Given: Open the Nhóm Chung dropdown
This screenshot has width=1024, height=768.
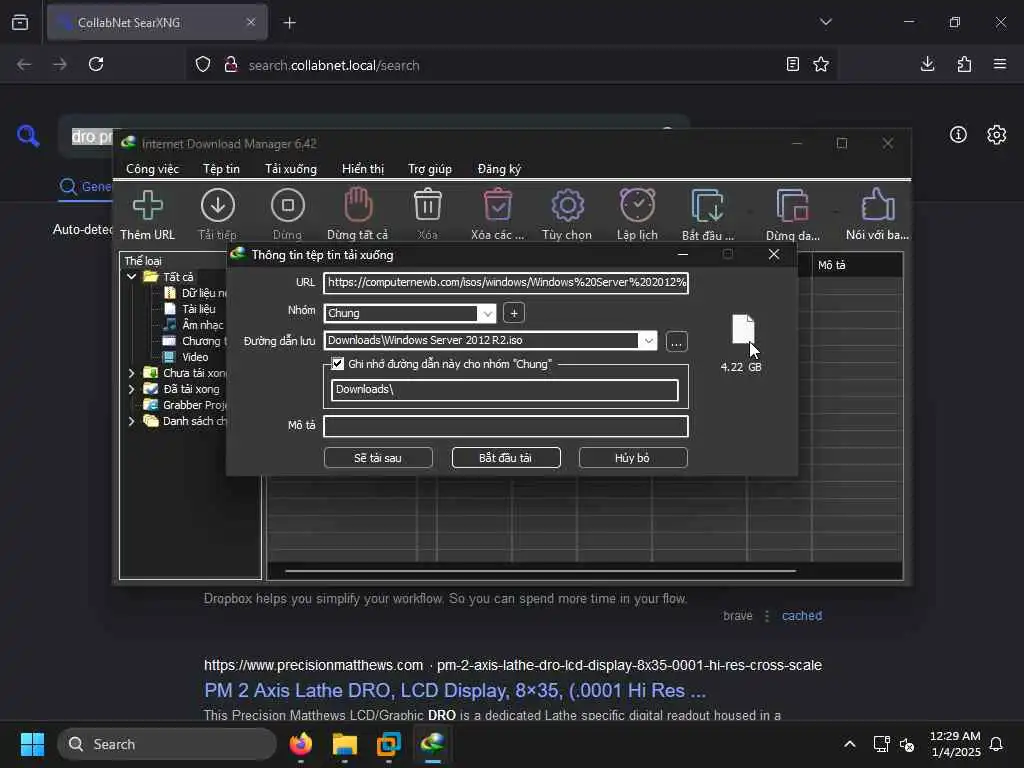Looking at the screenshot, I should [x=487, y=313].
